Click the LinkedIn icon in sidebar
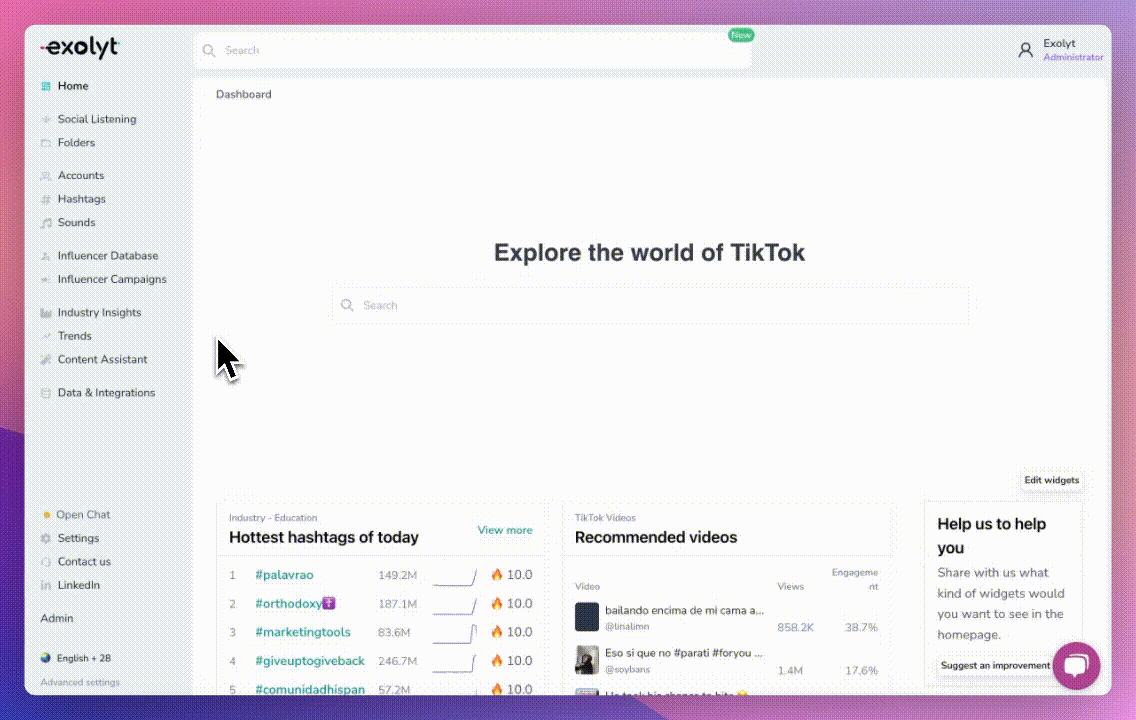This screenshot has height=720, width=1136. [46, 585]
